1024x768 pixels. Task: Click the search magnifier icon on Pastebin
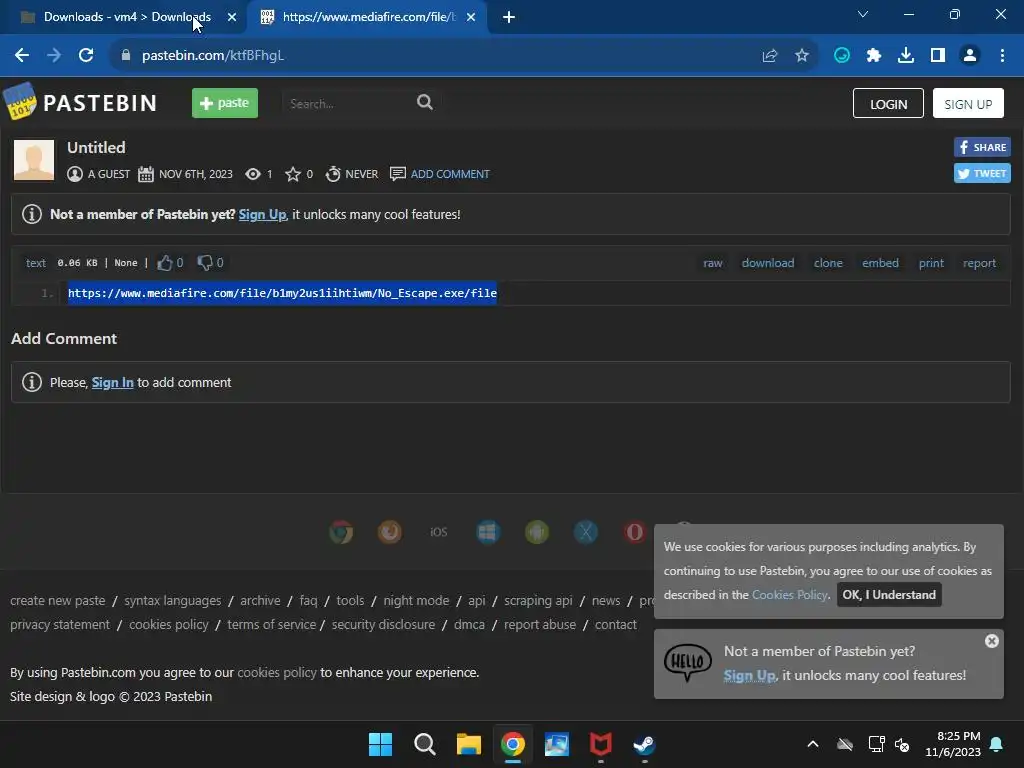point(424,103)
